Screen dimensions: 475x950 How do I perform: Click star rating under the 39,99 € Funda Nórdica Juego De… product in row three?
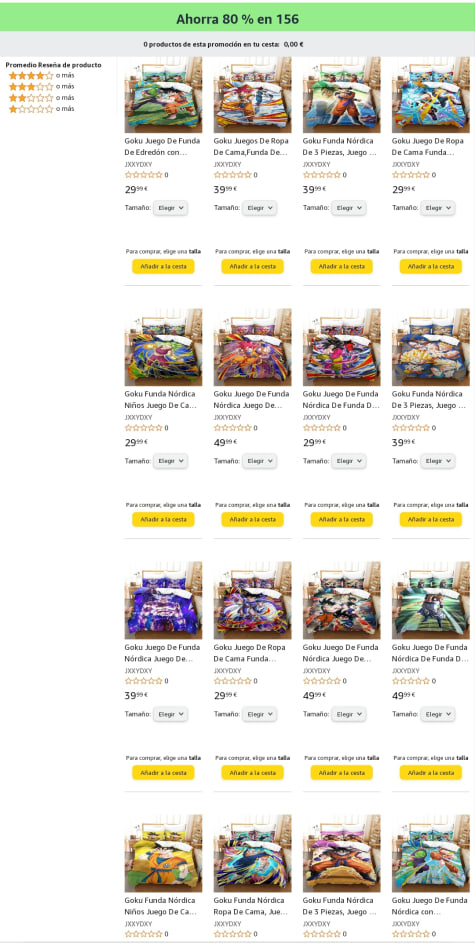(x=144, y=681)
